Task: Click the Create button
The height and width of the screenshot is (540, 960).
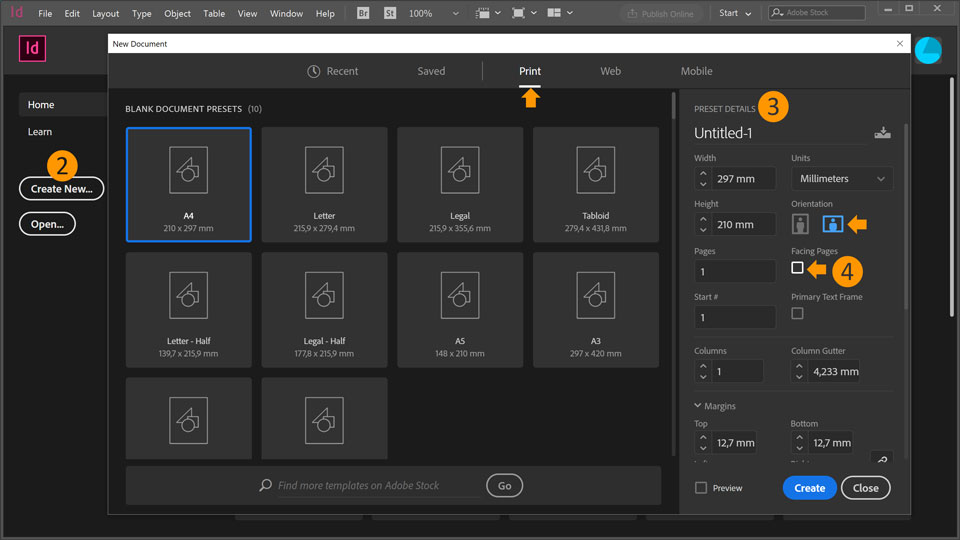Action: click(x=809, y=488)
